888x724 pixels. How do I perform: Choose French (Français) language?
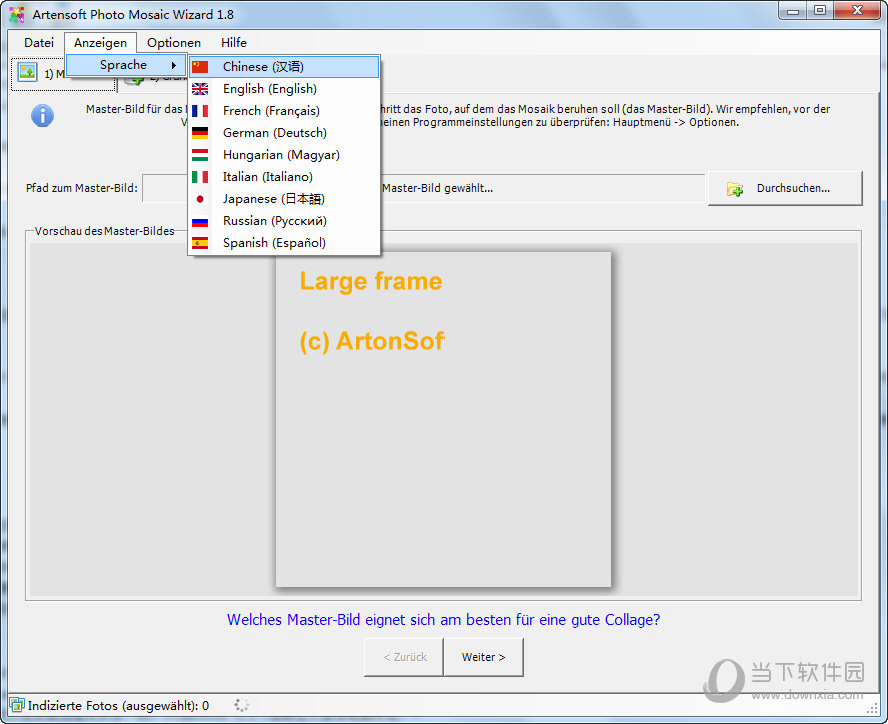[x=284, y=111]
